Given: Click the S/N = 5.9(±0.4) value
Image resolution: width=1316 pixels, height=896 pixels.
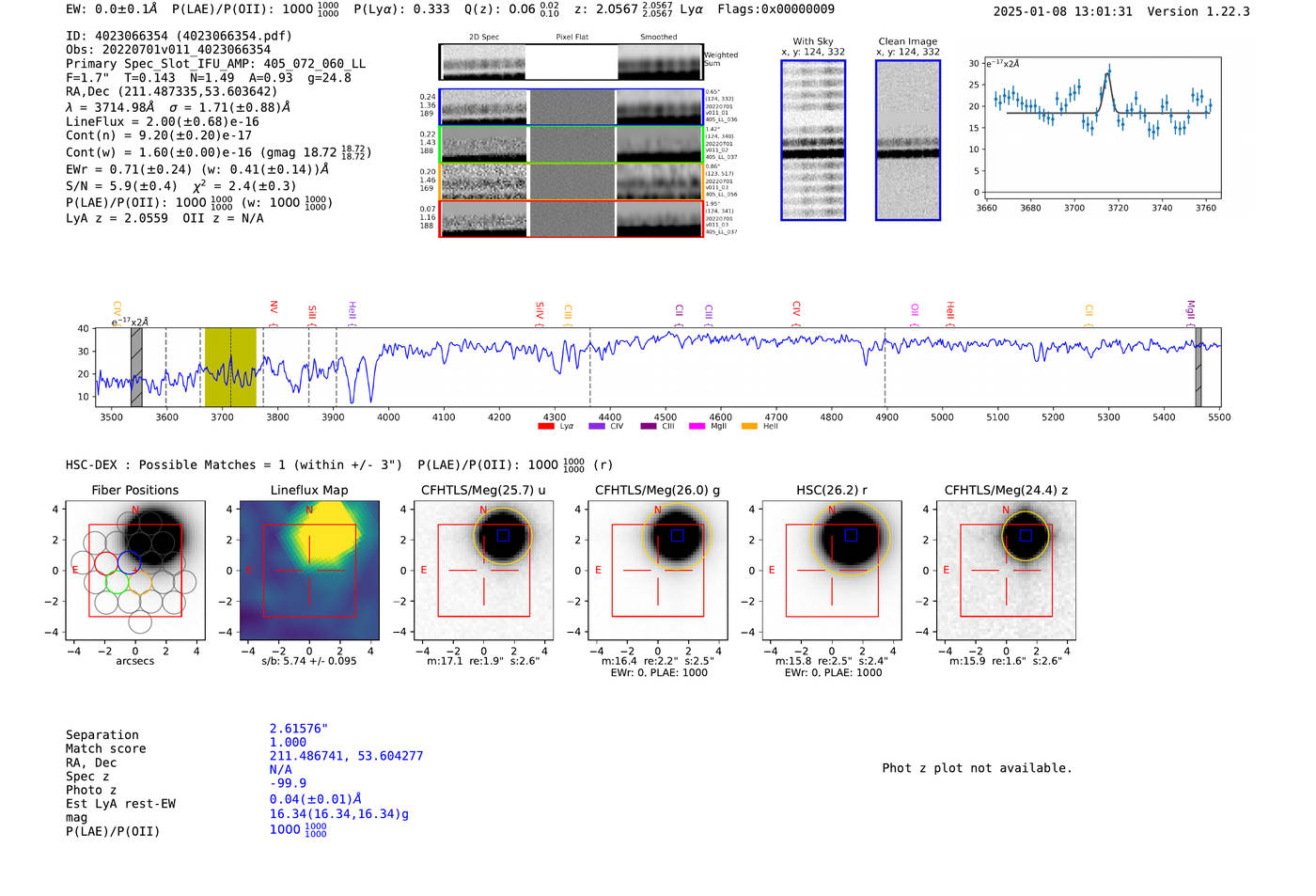Looking at the screenshot, I should 121,186.
